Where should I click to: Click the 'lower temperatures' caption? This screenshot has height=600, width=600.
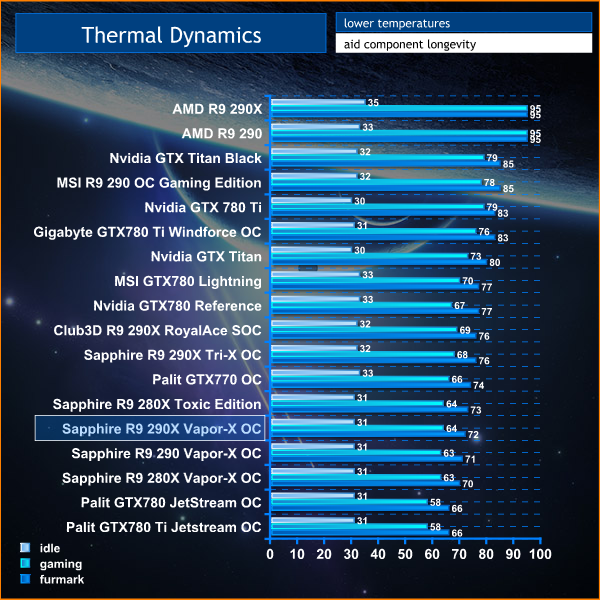coord(397,23)
